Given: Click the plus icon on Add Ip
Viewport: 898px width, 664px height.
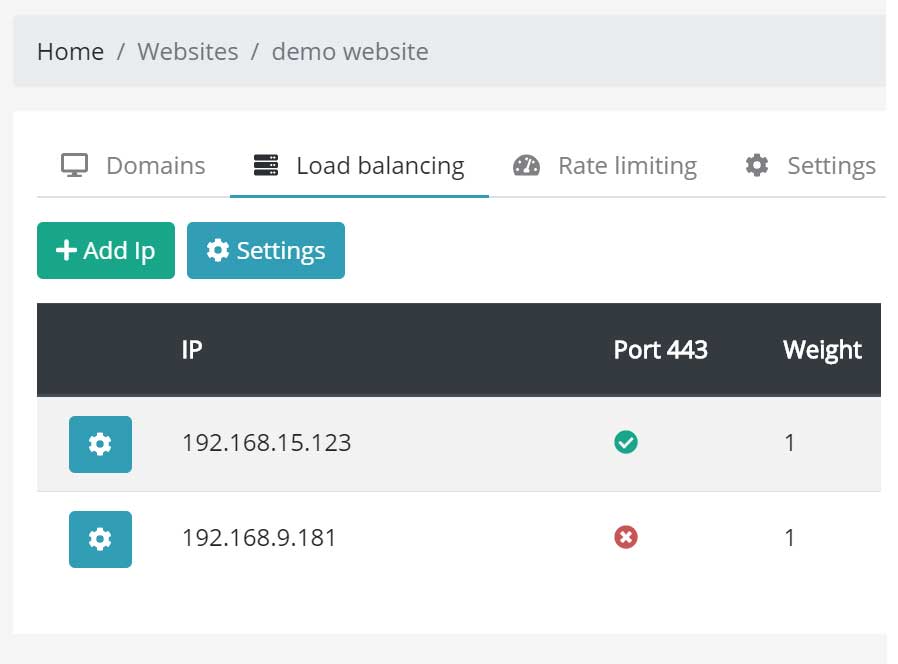Looking at the screenshot, I should pos(66,250).
